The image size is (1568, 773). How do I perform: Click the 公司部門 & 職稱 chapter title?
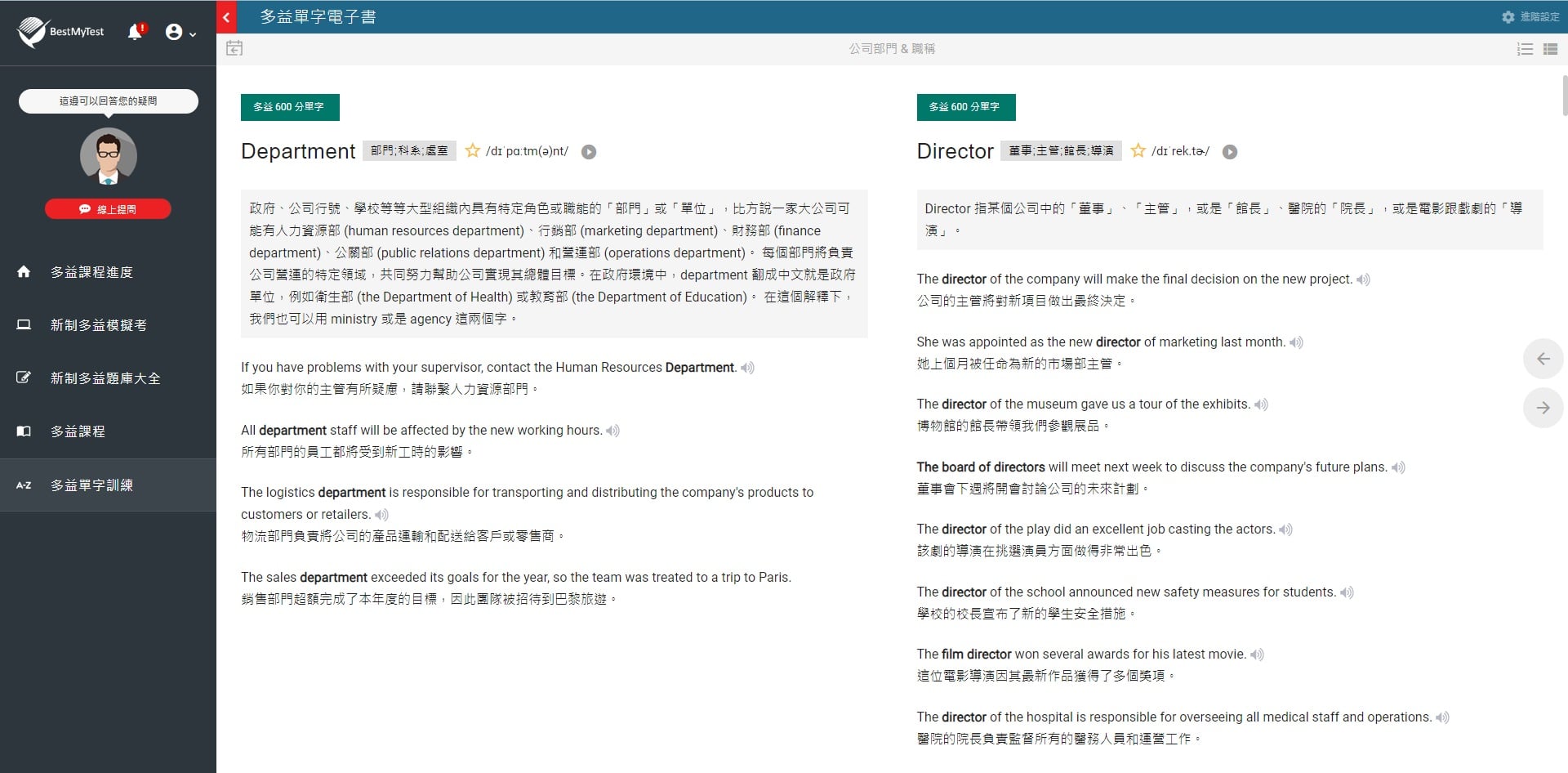[x=892, y=49]
